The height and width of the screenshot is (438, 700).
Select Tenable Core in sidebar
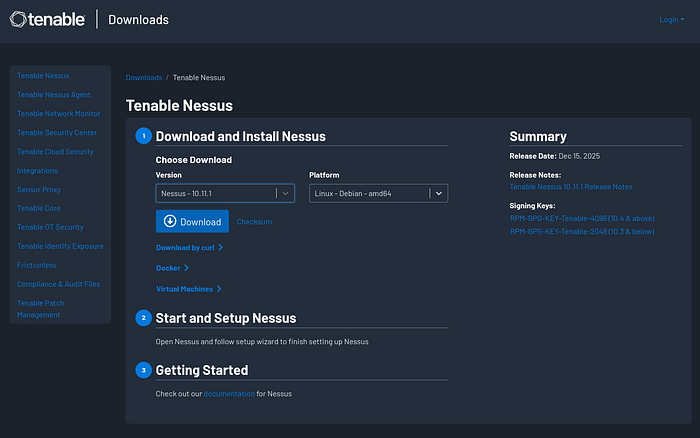tap(38, 208)
